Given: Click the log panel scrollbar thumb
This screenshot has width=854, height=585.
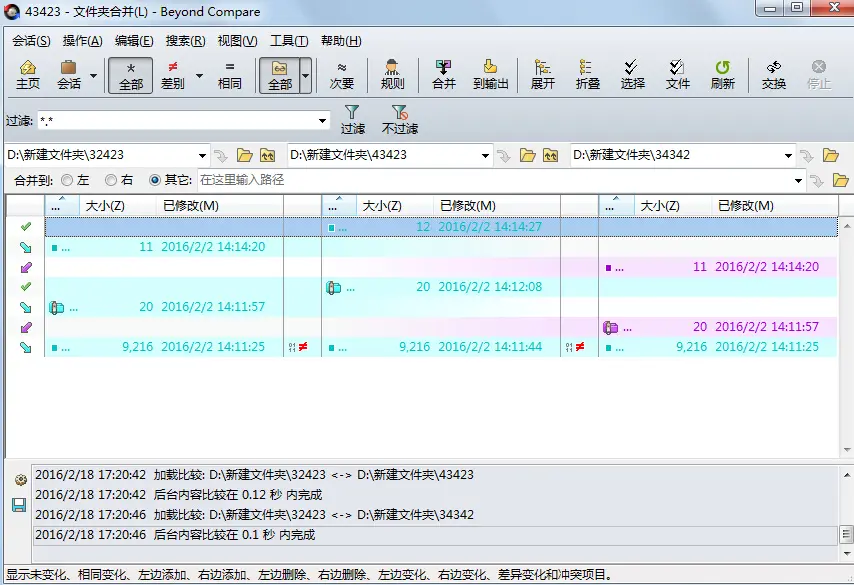Looking at the screenshot, I should [846, 534].
